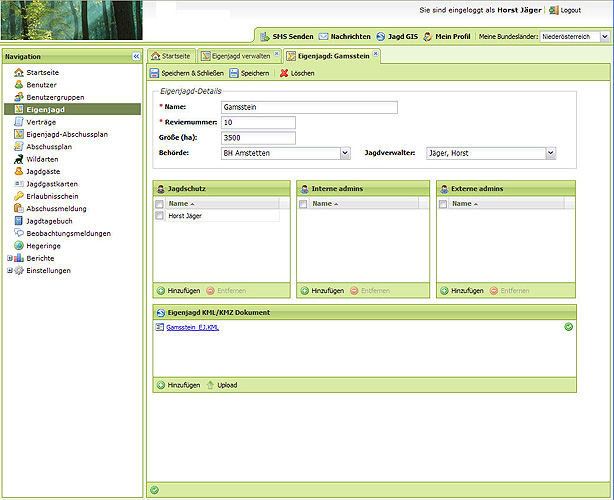Open the Meine Bundesländer dropdown
Viewport: 614px width, 500px height.
pos(605,37)
